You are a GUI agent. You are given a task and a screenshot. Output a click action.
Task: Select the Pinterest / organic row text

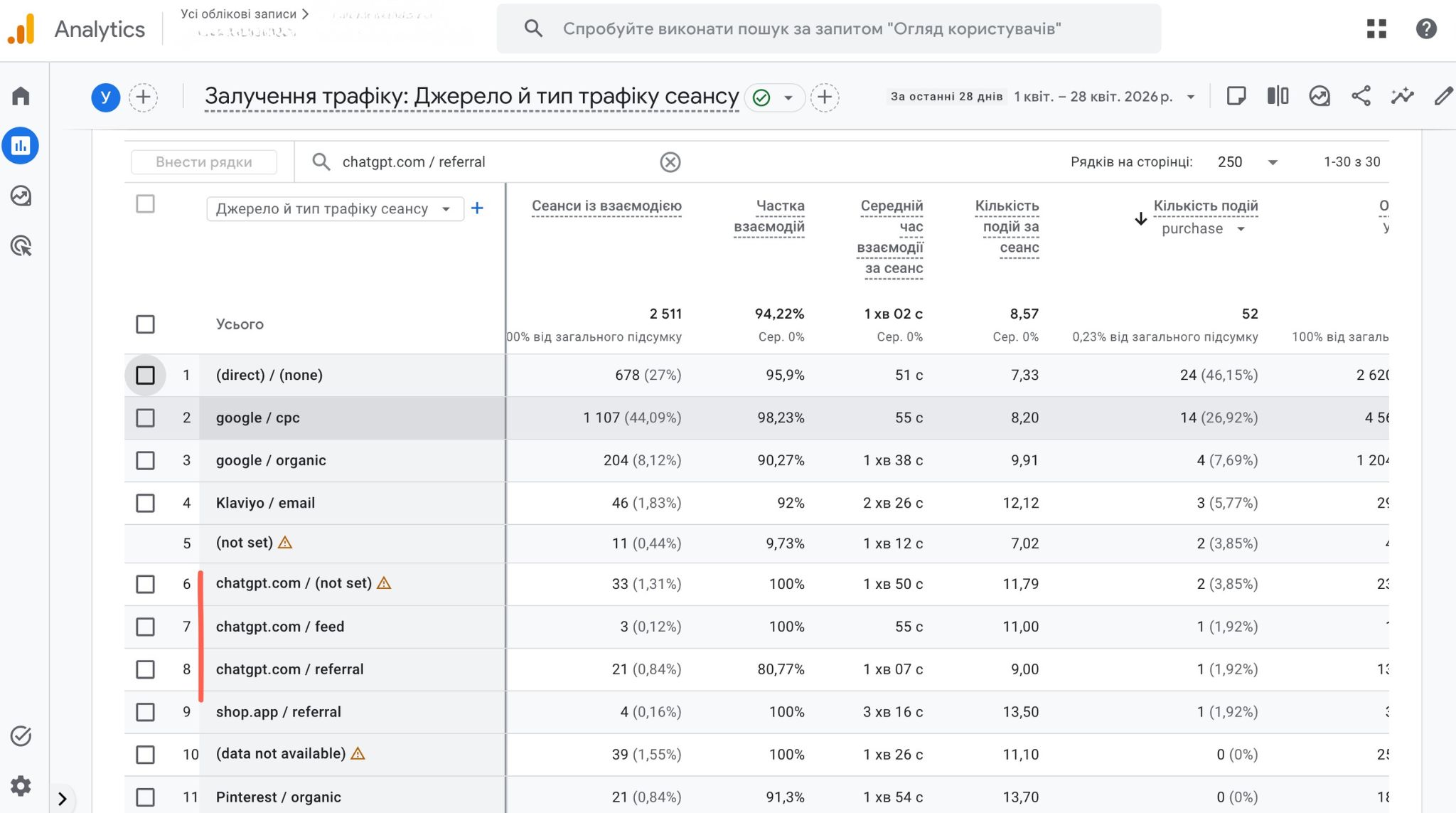279,797
